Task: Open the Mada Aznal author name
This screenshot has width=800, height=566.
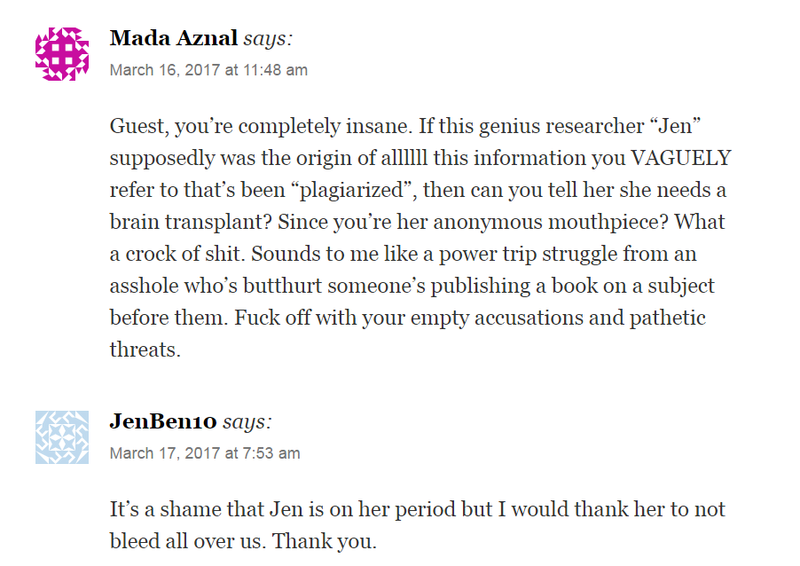Action: 173,38
